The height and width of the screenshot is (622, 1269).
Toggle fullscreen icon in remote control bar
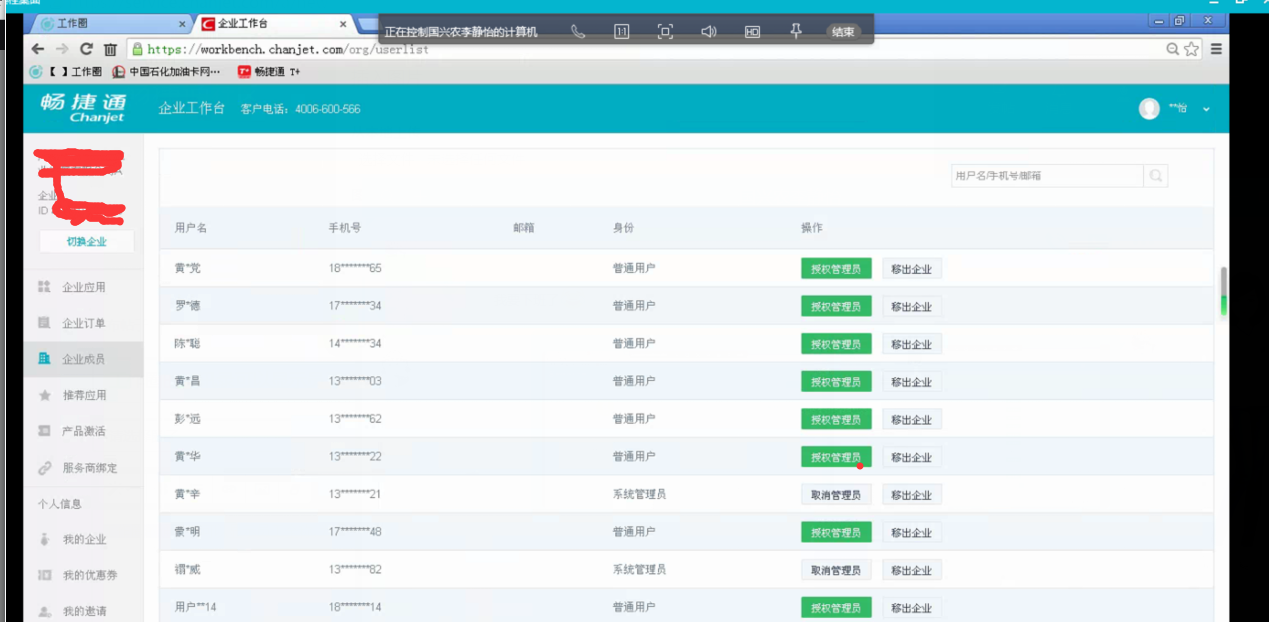pyautogui.click(x=665, y=31)
